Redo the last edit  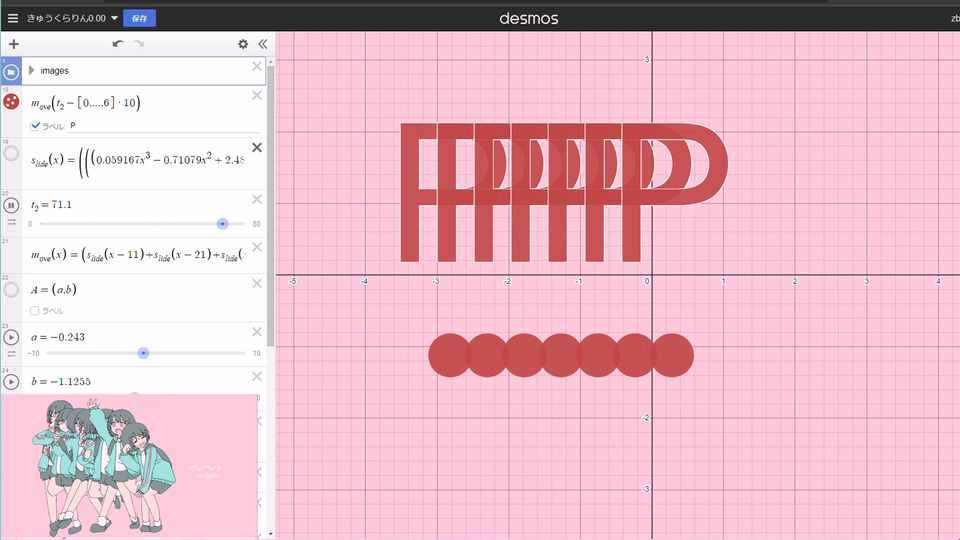tap(139, 43)
